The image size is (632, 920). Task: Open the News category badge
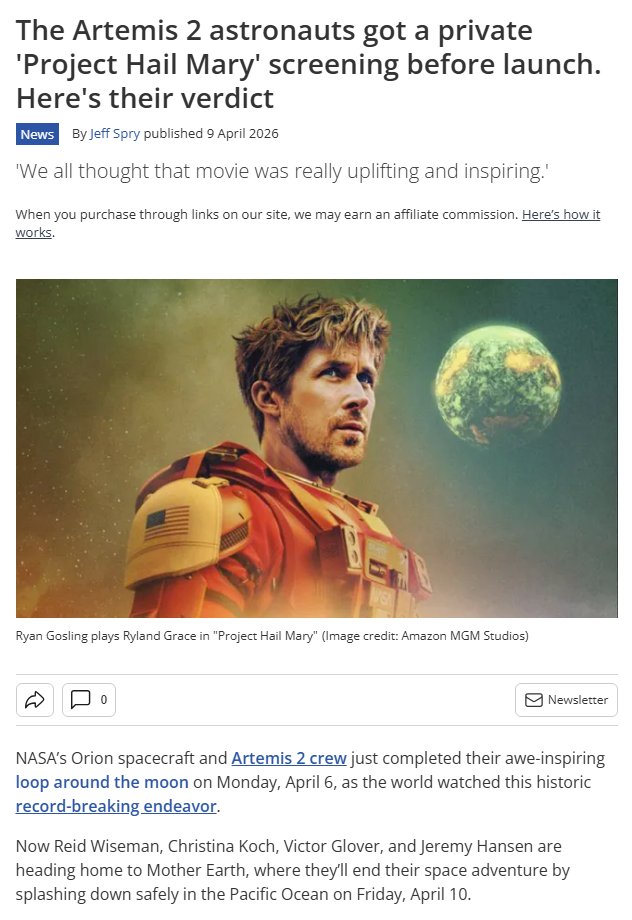[x=37, y=134]
